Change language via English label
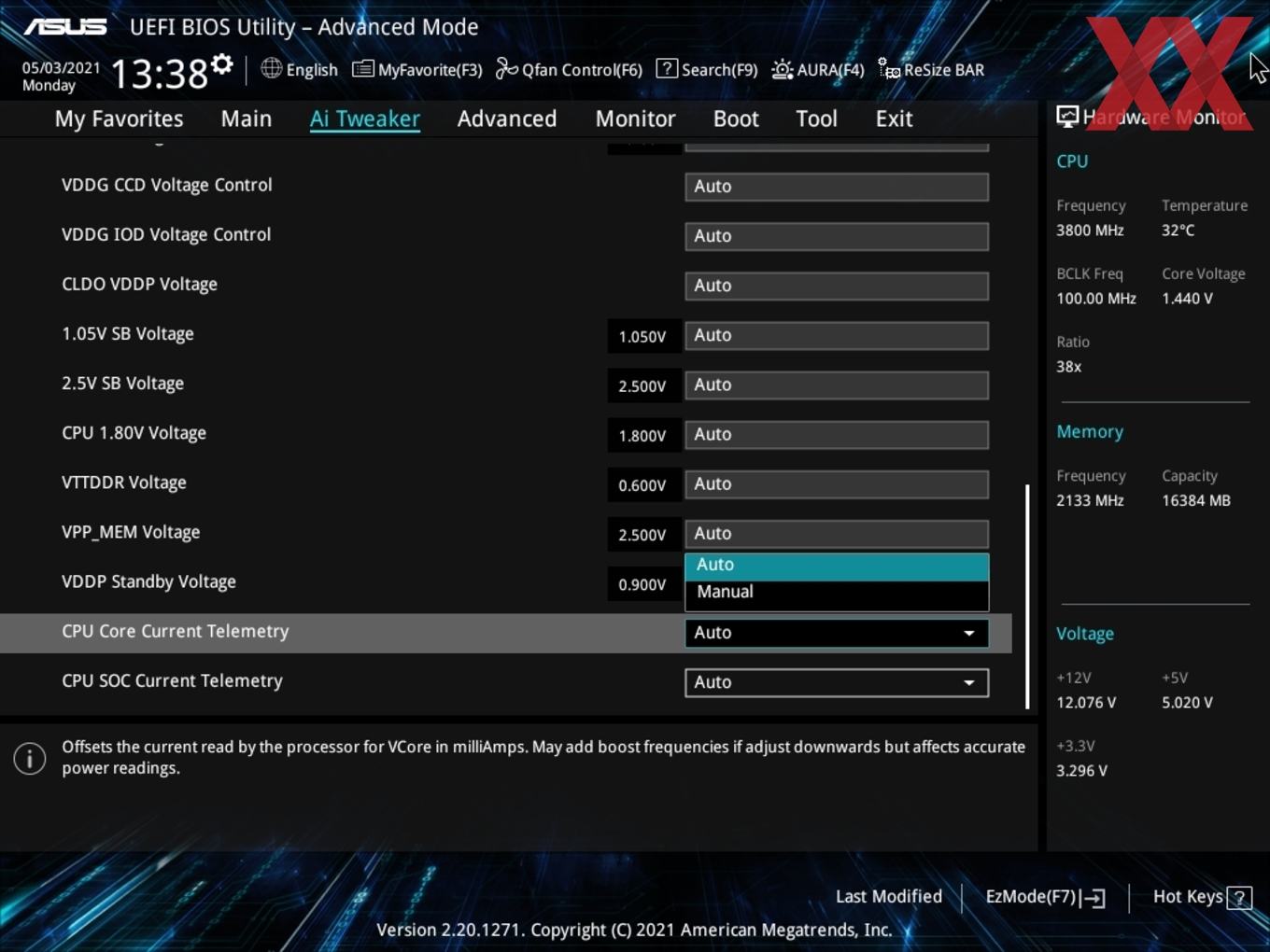 coord(312,70)
